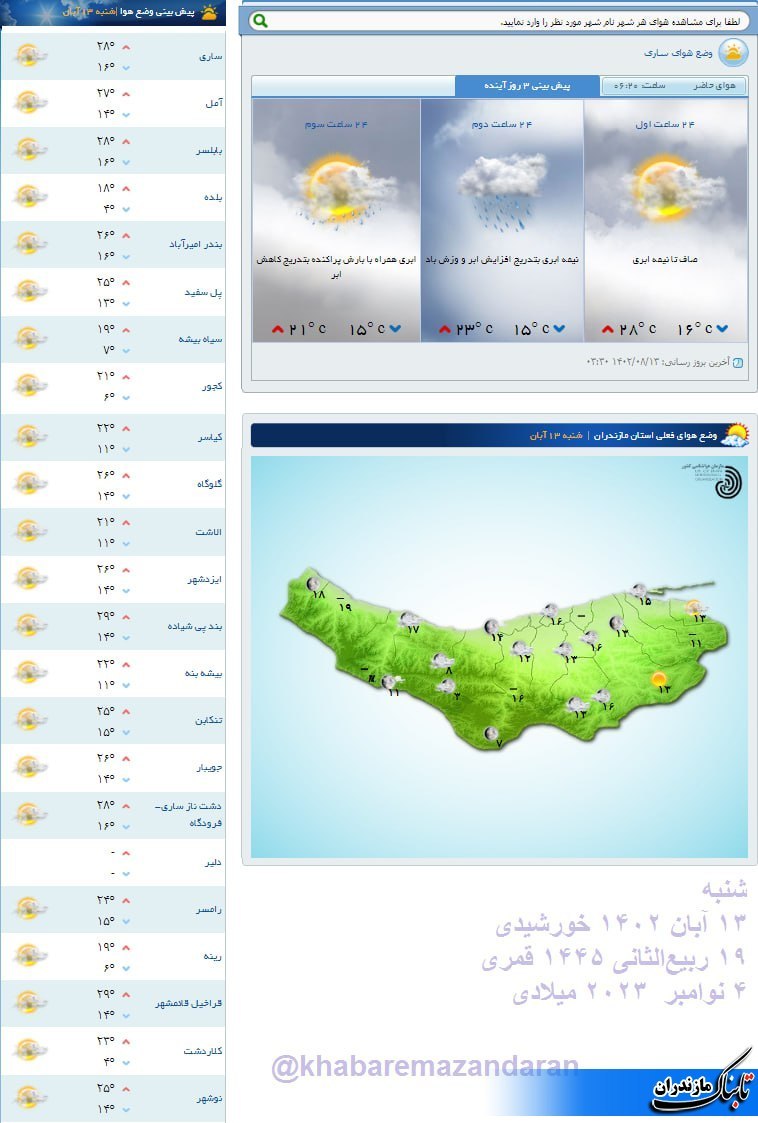Viewport: 758px width, 1123px height.
Task: Click the third 24 hours forecast card
Action: click(x=336, y=220)
